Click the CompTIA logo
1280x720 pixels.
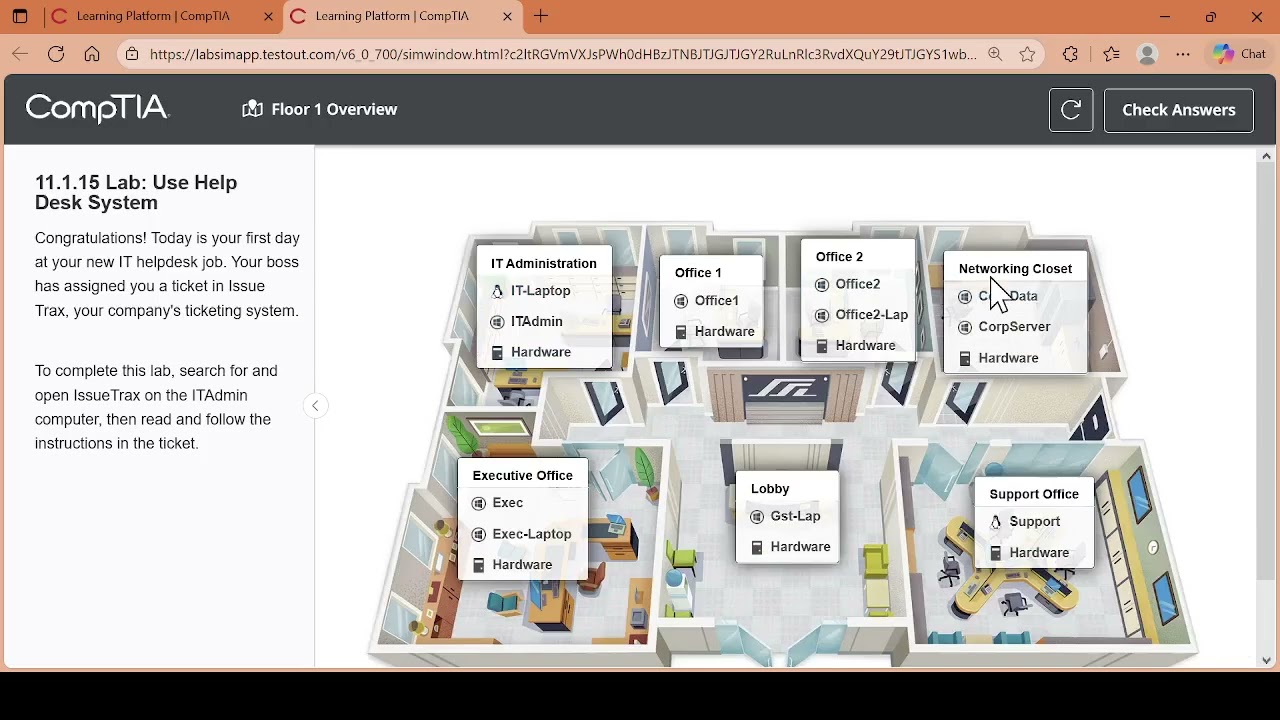97,108
